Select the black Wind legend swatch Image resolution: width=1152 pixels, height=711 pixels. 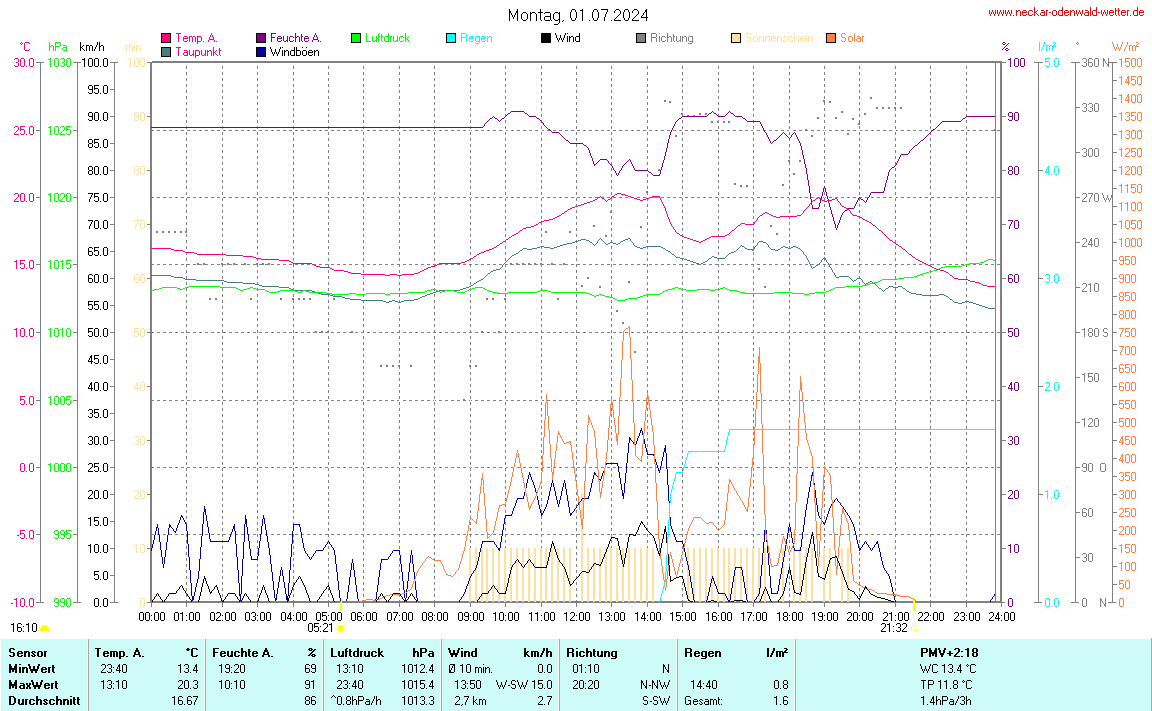(546, 39)
